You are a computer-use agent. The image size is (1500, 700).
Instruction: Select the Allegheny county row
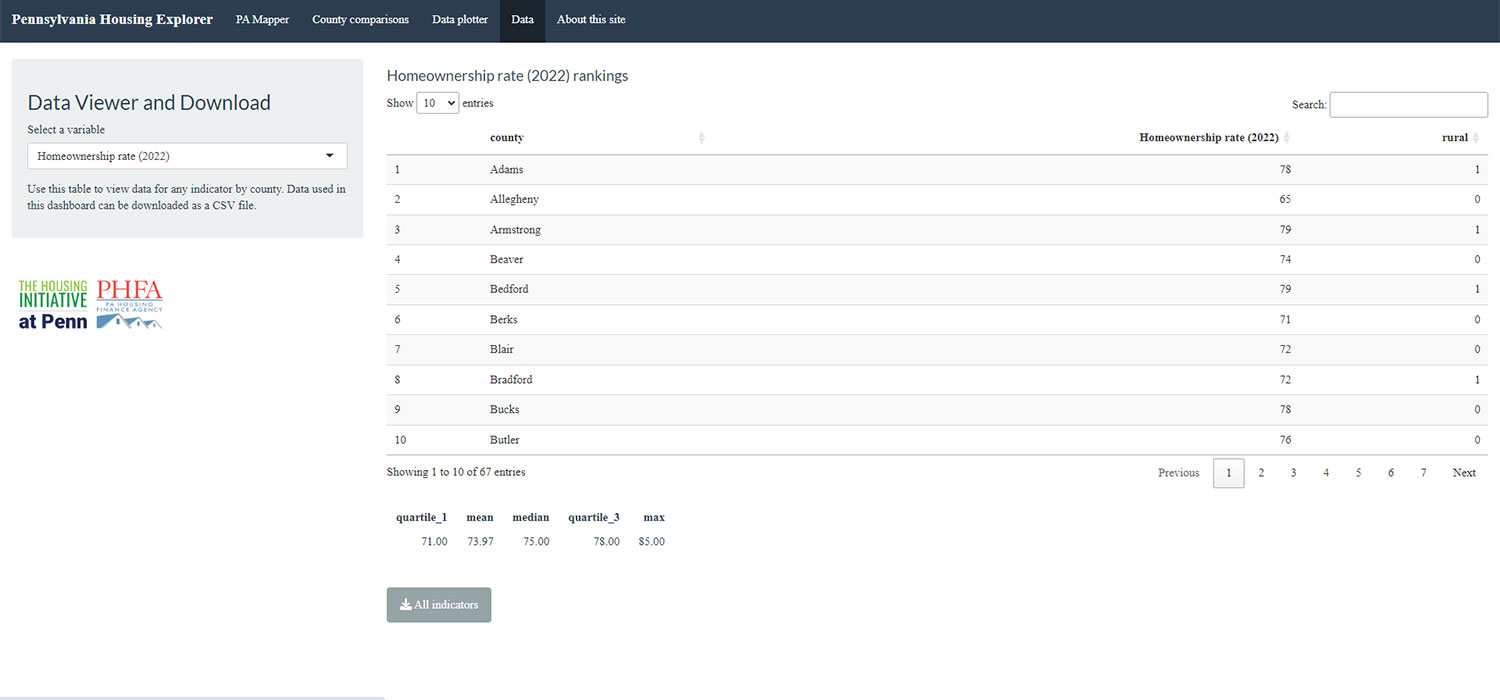click(514, 199)
